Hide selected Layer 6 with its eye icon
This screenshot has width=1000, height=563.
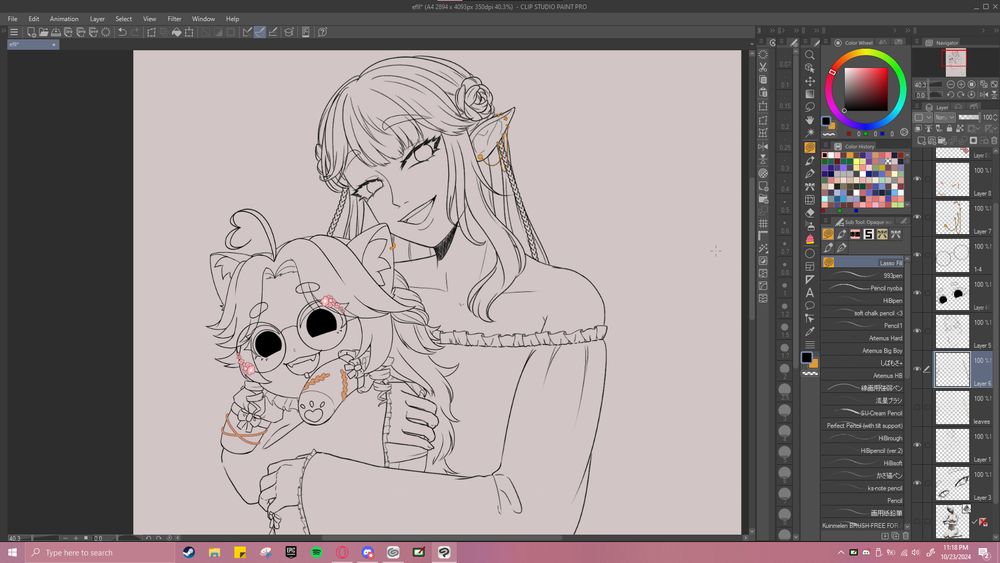[x=917, y=369]
